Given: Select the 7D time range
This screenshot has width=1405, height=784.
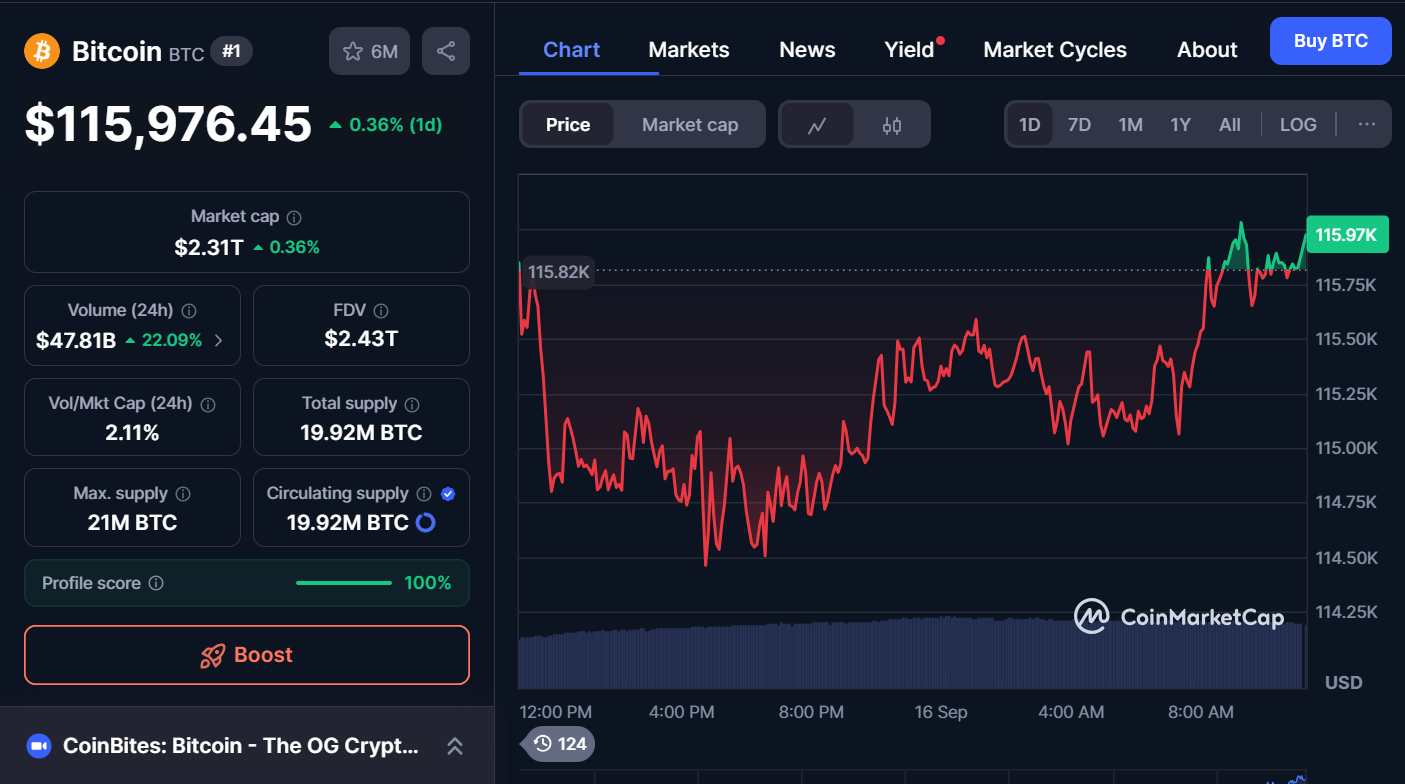Looking at the screenshot, I should (1080, 125).
